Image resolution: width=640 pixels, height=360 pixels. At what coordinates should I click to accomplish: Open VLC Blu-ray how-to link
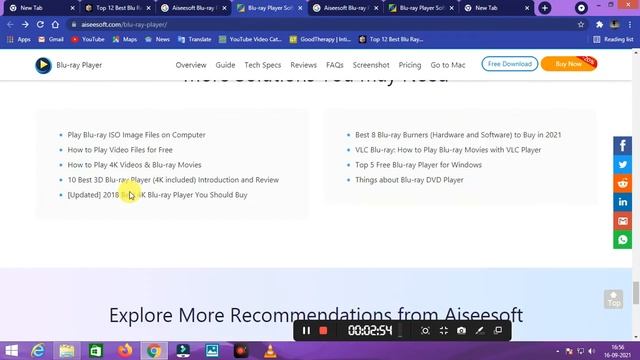pos(448,150)
